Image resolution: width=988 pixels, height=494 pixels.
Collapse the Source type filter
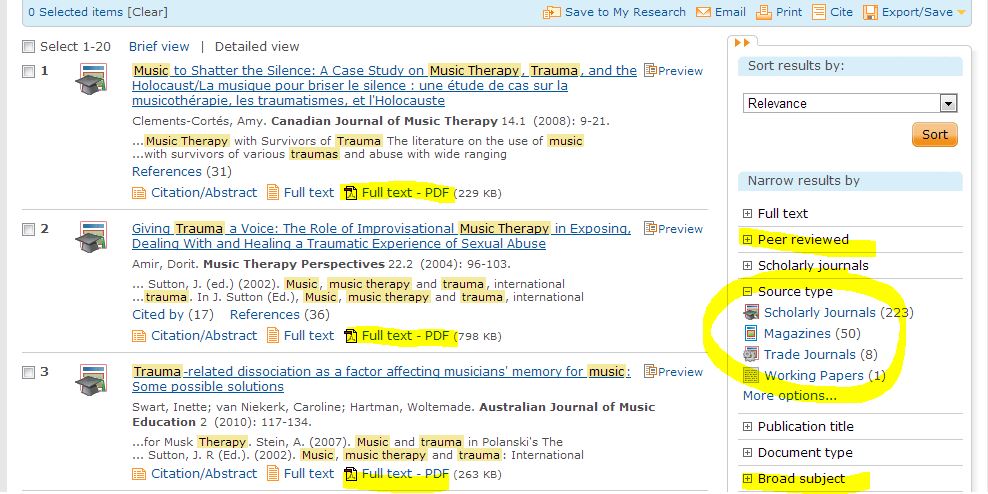coord(747,292)
